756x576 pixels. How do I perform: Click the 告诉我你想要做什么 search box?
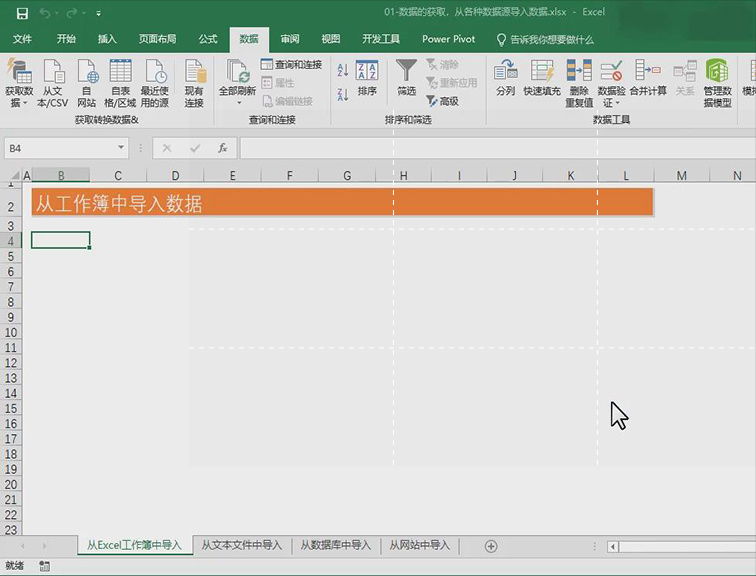[545, 40]
